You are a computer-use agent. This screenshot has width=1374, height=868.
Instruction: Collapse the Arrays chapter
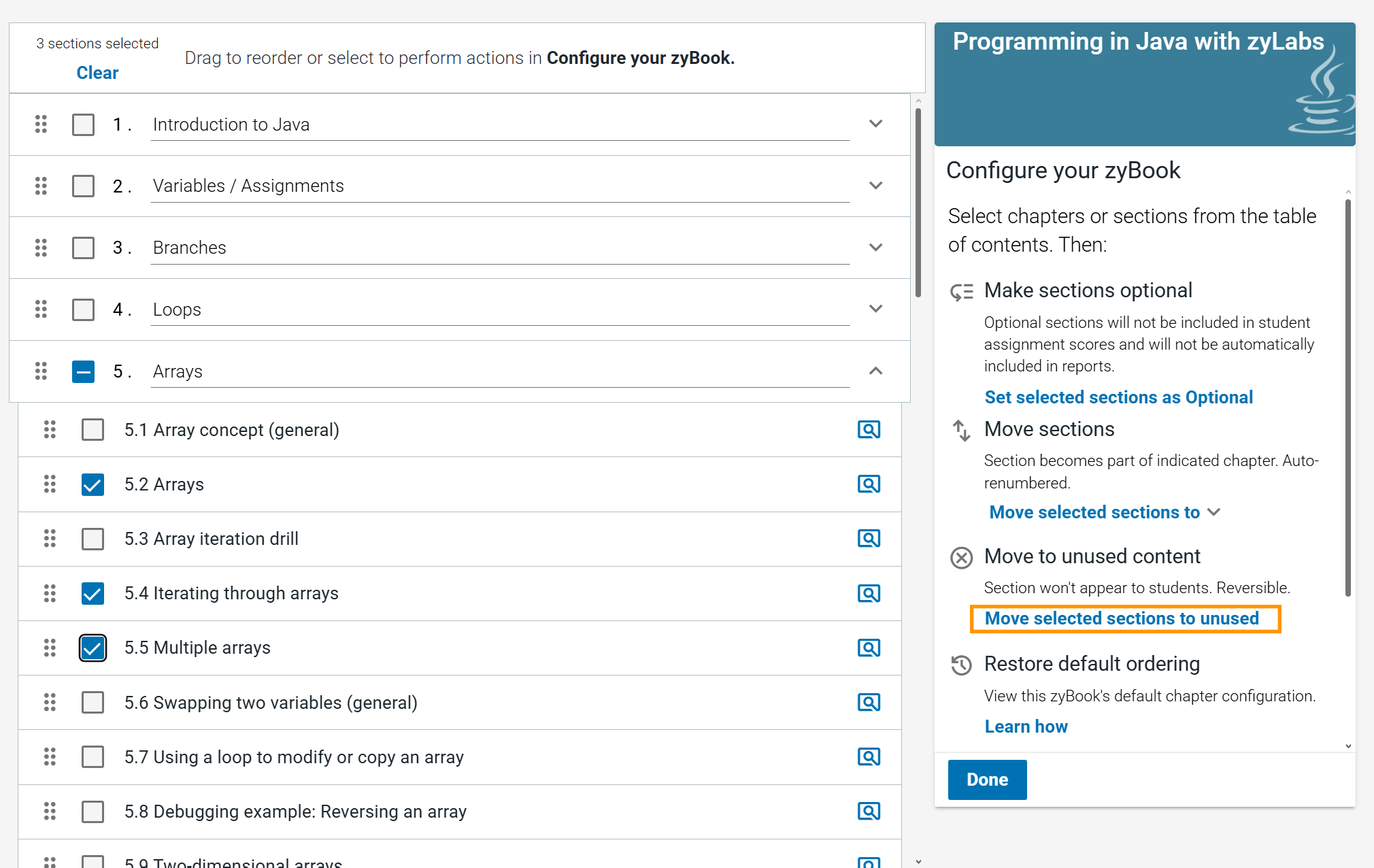coord(875,371)
